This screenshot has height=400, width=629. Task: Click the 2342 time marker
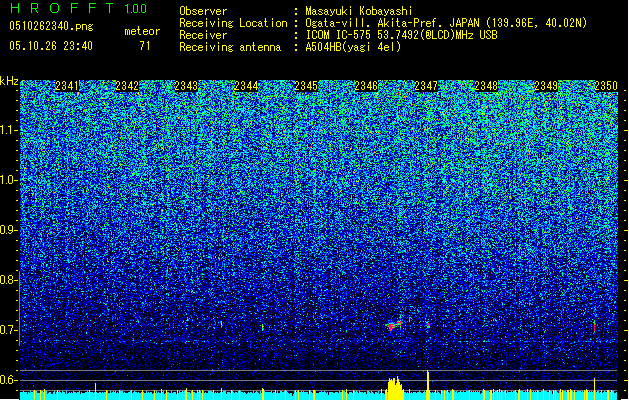pyautogui.click(x=127, y=86)
